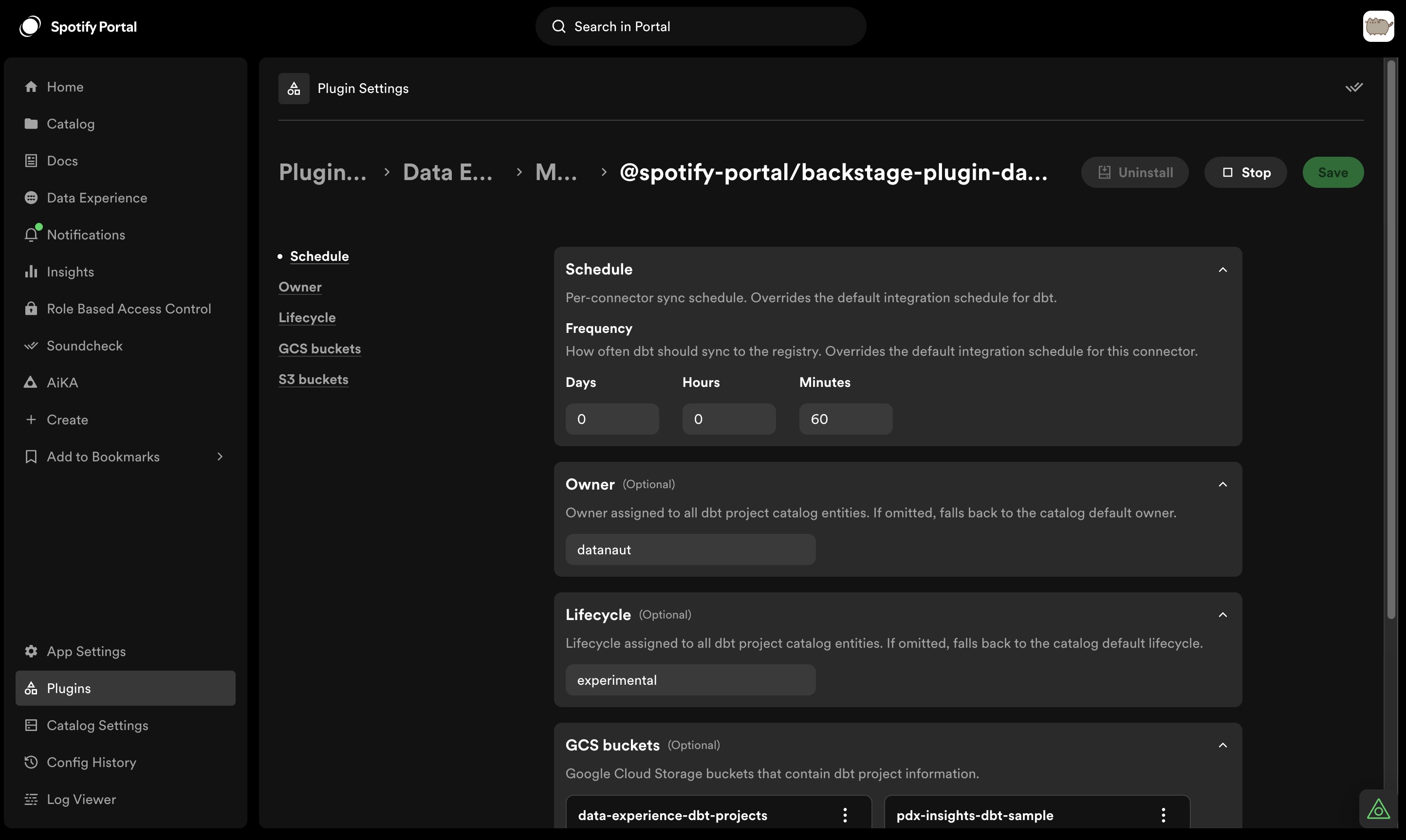The width and height of the screenshot is (1406, 840).
Task: Click the search magnifier icon
Action: (558, 27)
